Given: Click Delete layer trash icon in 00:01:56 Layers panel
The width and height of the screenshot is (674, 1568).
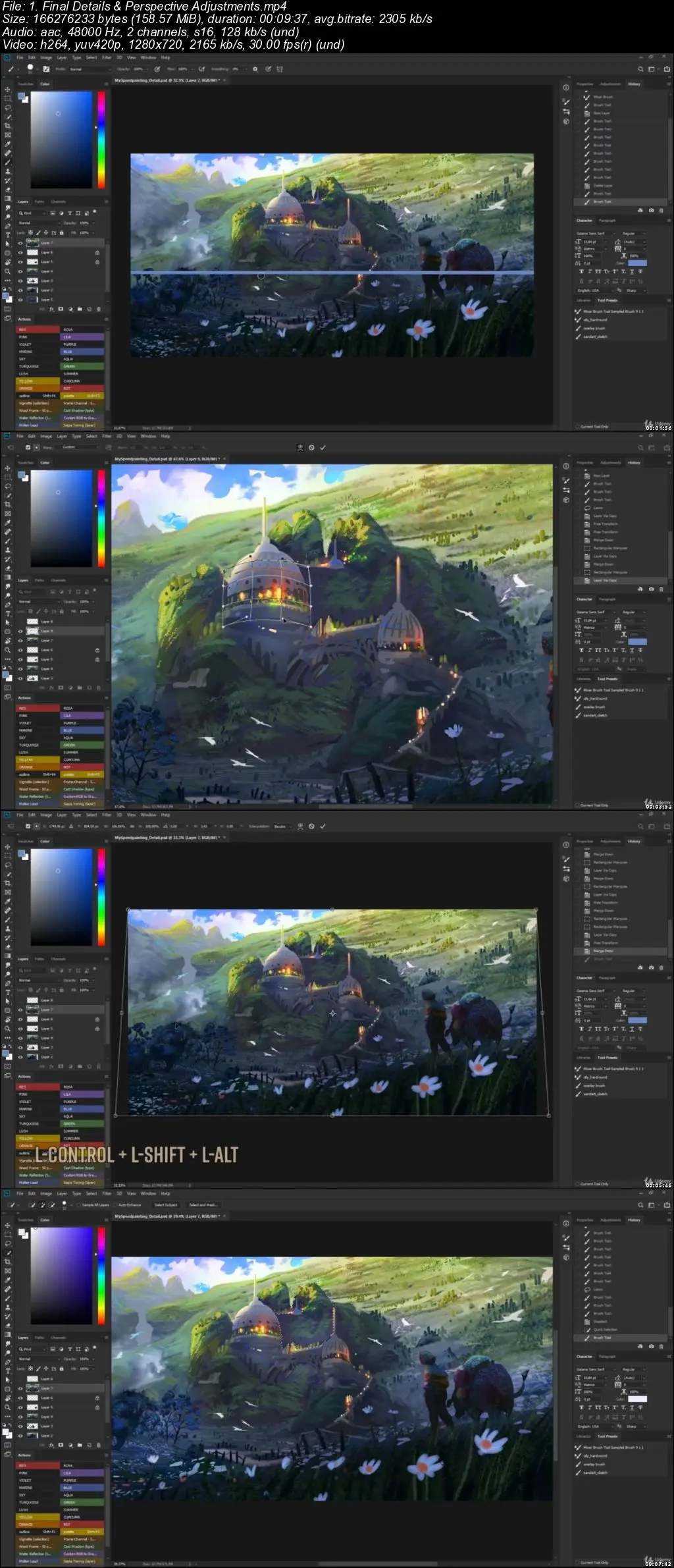Looking at the screenshot, I should pyautogui.click(x=98, y=309).
